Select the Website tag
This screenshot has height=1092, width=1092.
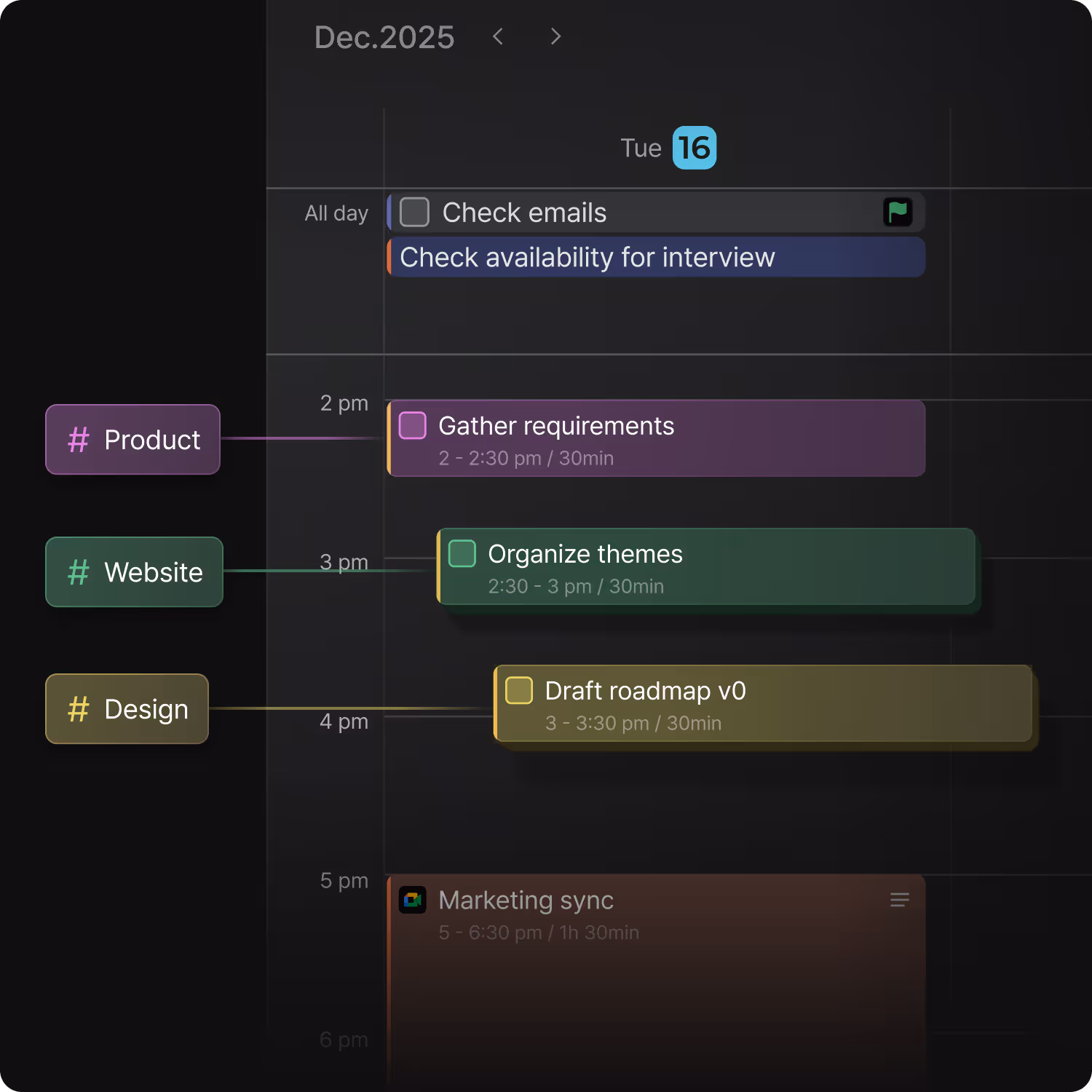coord(135,572)
